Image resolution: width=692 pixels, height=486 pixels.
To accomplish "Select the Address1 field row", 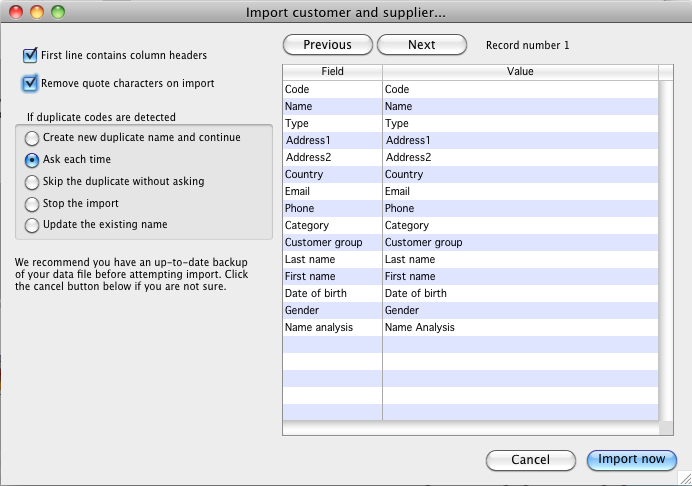I will point(470,140).
